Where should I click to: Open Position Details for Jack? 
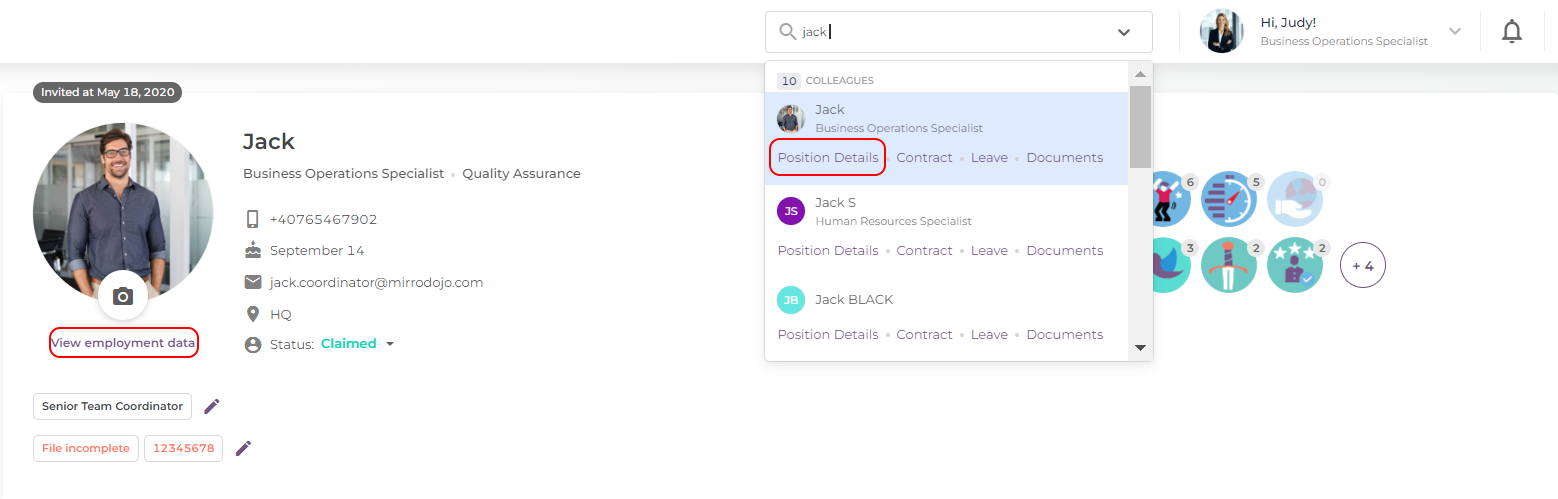click(x=828, y=158)
